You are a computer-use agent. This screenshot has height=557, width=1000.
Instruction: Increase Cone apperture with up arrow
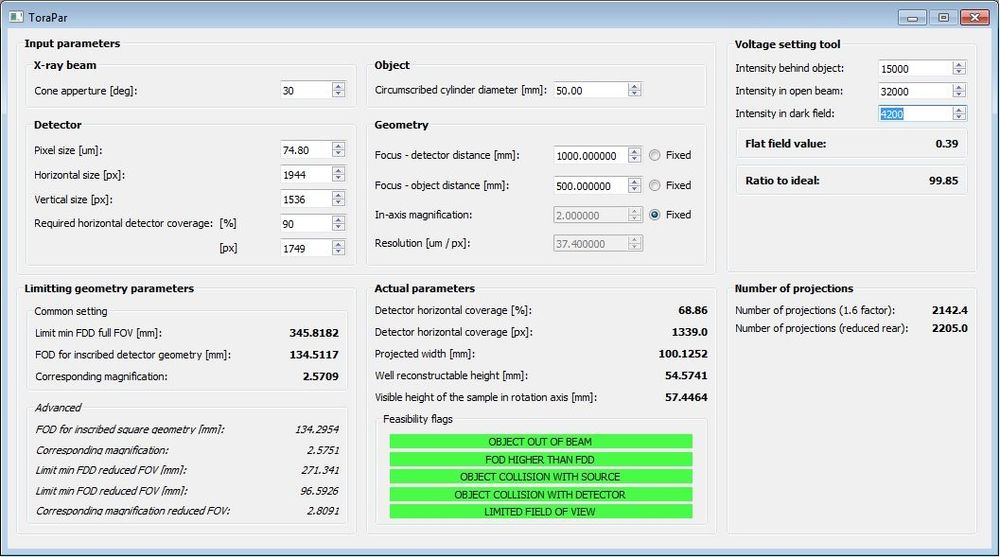338,86
